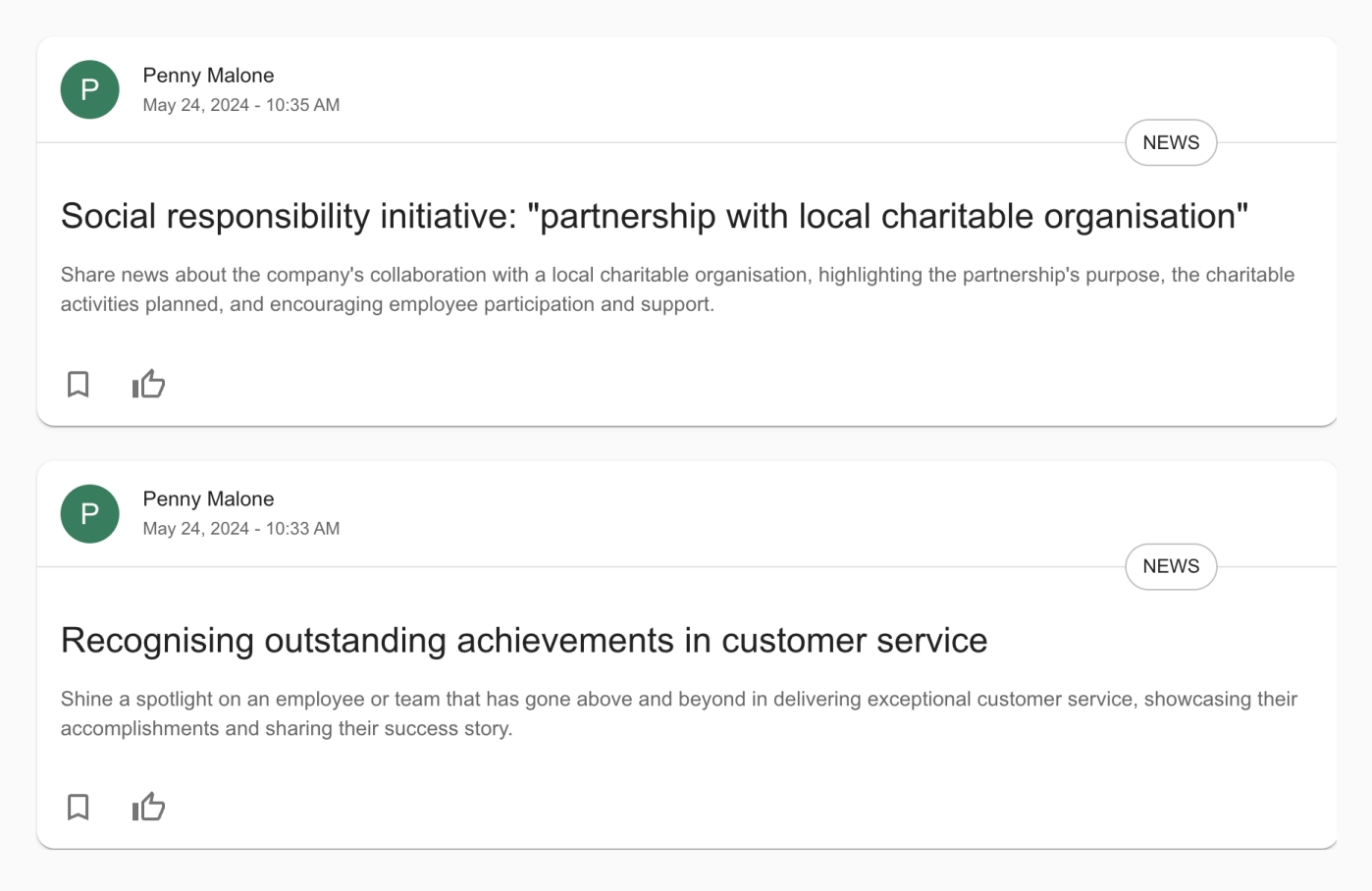The width and height of the screenshot is (1372, 891).
Task: Click the "May 24, 2024 - 10:35 AM" timestamp
Action: point(241,105)
